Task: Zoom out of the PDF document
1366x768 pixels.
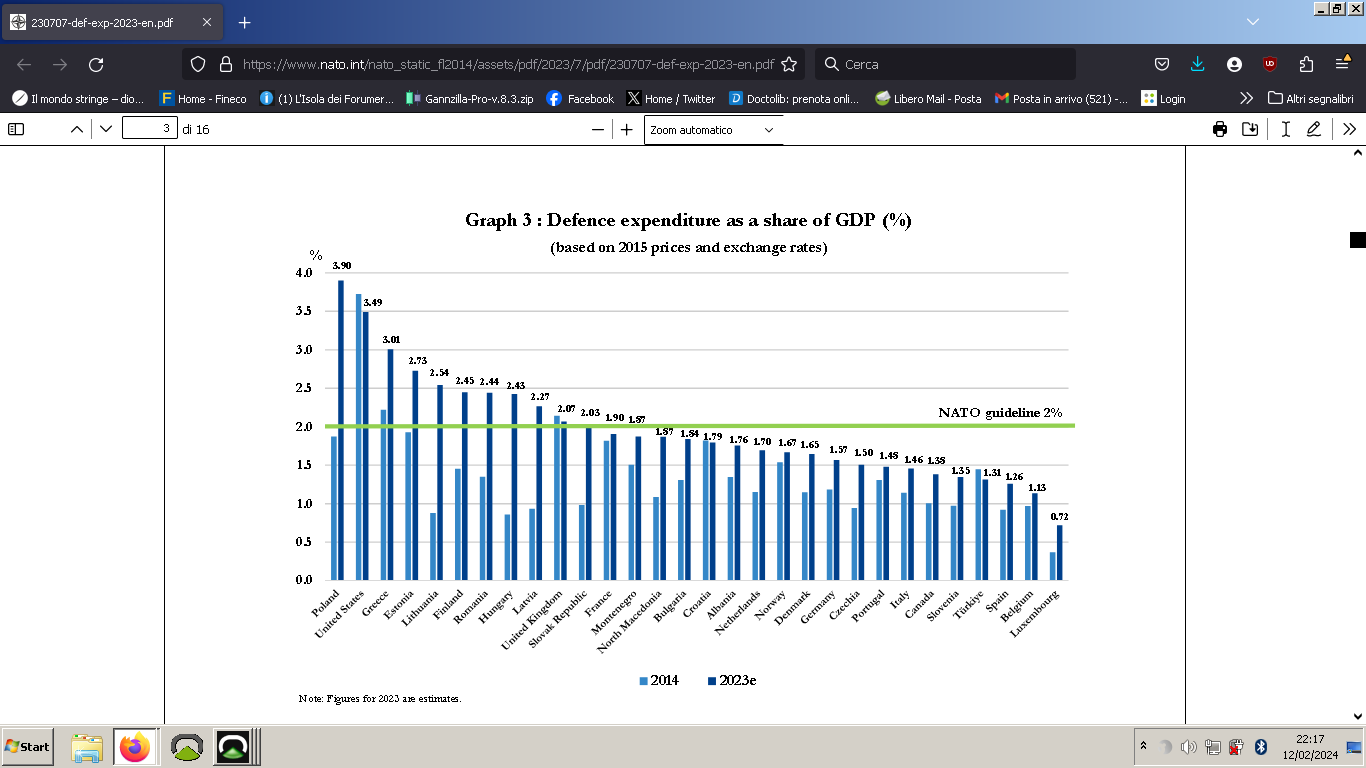Action: [598, 129]
